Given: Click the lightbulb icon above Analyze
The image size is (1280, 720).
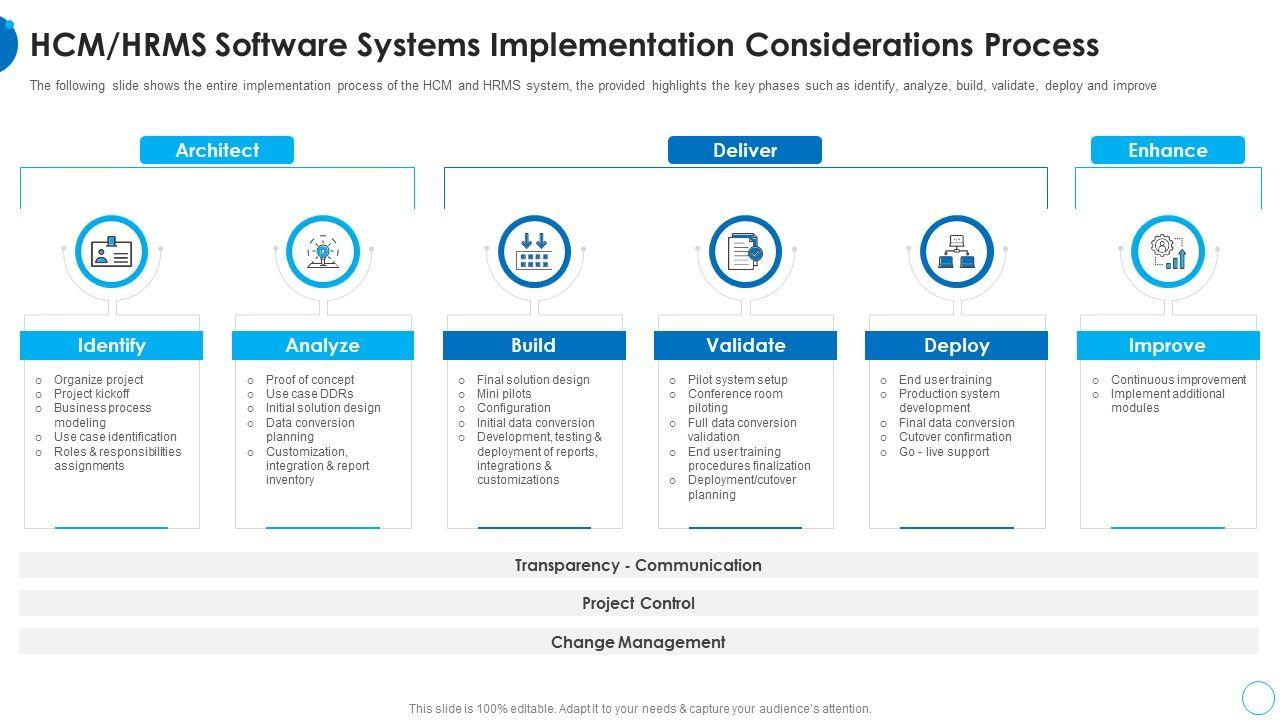Looking at the screenshot, I should click(322, 252).
